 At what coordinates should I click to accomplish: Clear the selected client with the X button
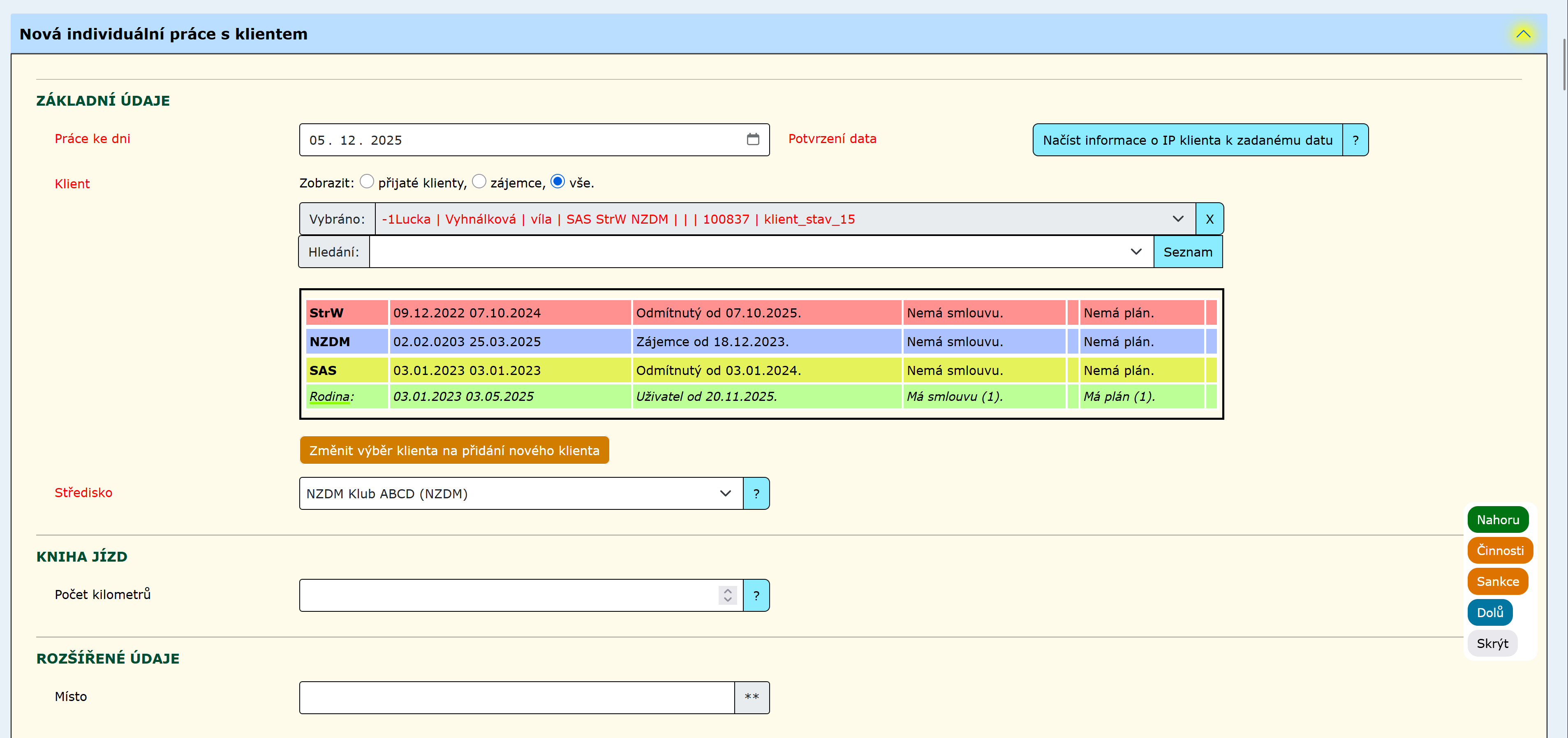pyautogui.click(x=1209, y=219)
